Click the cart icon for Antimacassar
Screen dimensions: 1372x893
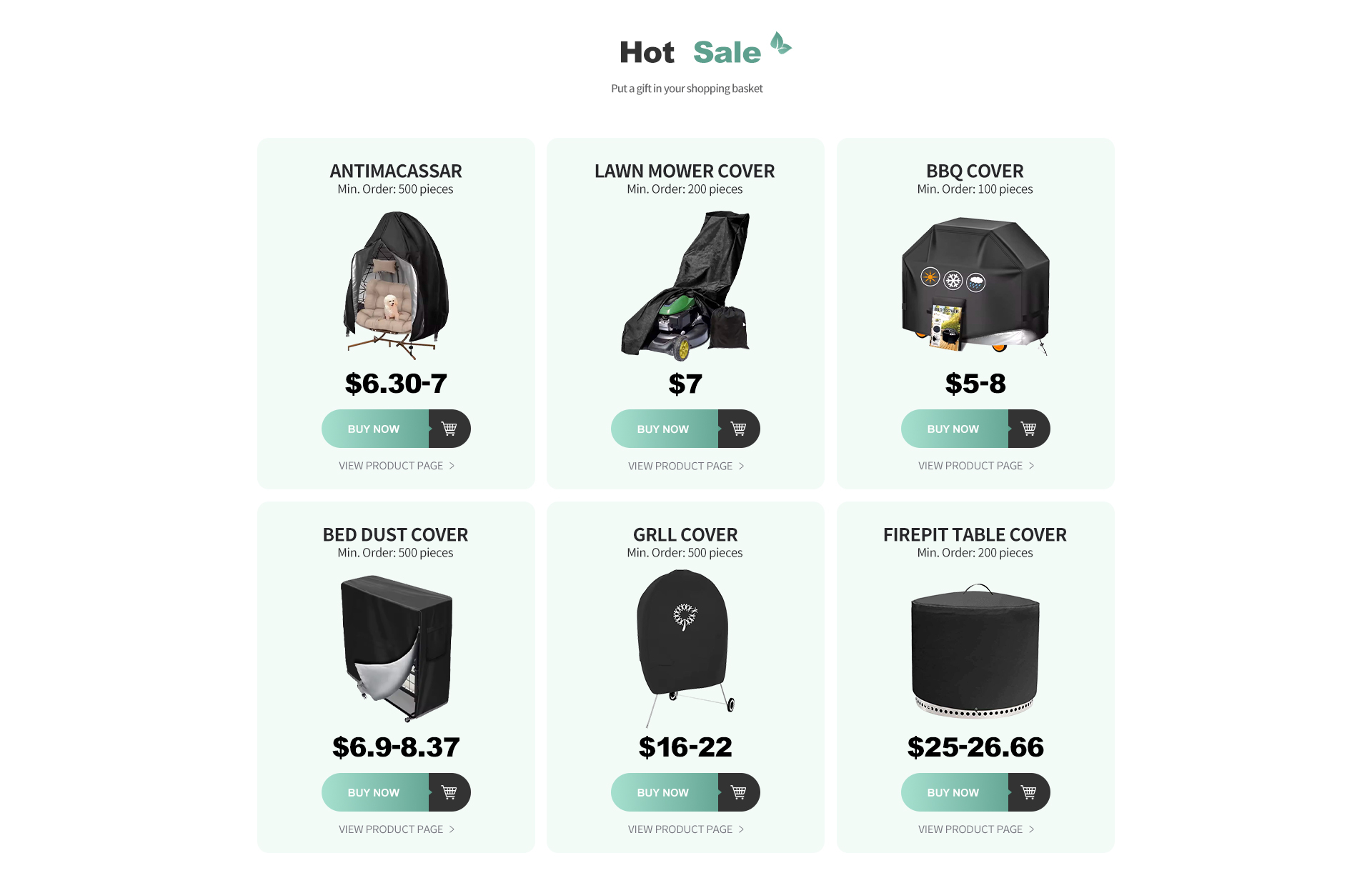(x=449, y=429)
